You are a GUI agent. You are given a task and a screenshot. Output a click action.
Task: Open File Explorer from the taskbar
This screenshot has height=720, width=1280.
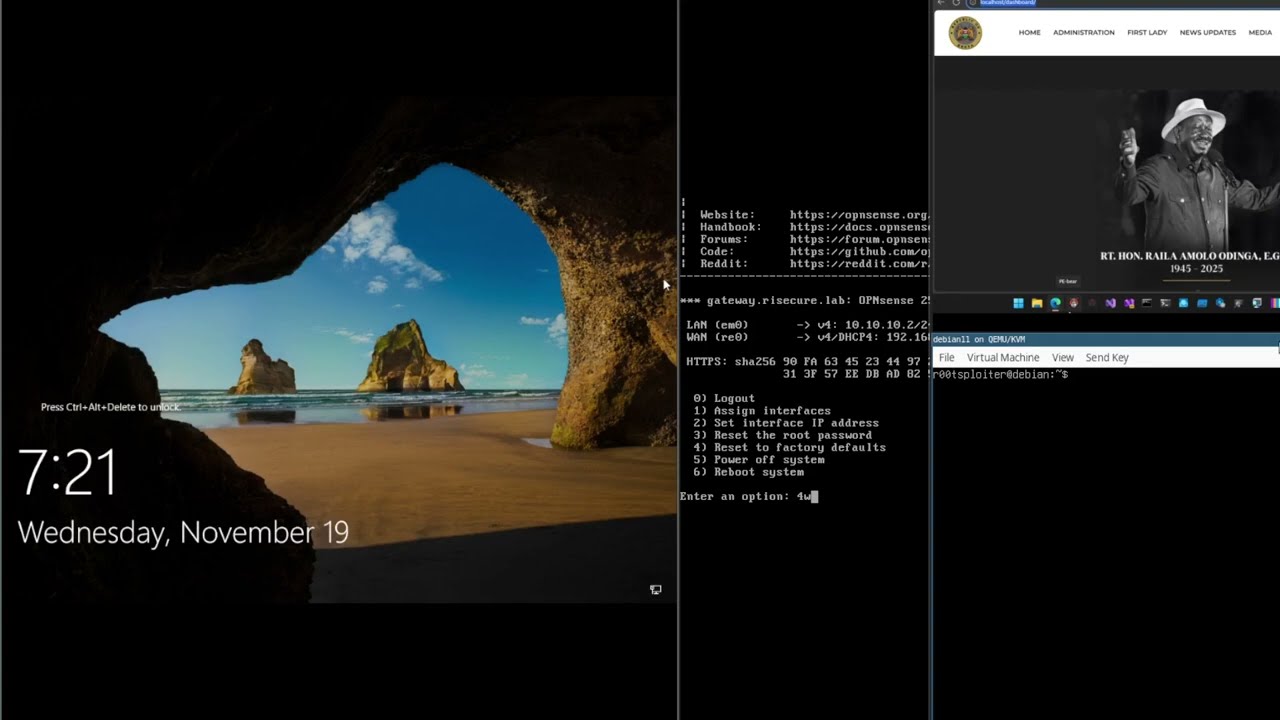pyautogui.click(x=1037, y=303)
